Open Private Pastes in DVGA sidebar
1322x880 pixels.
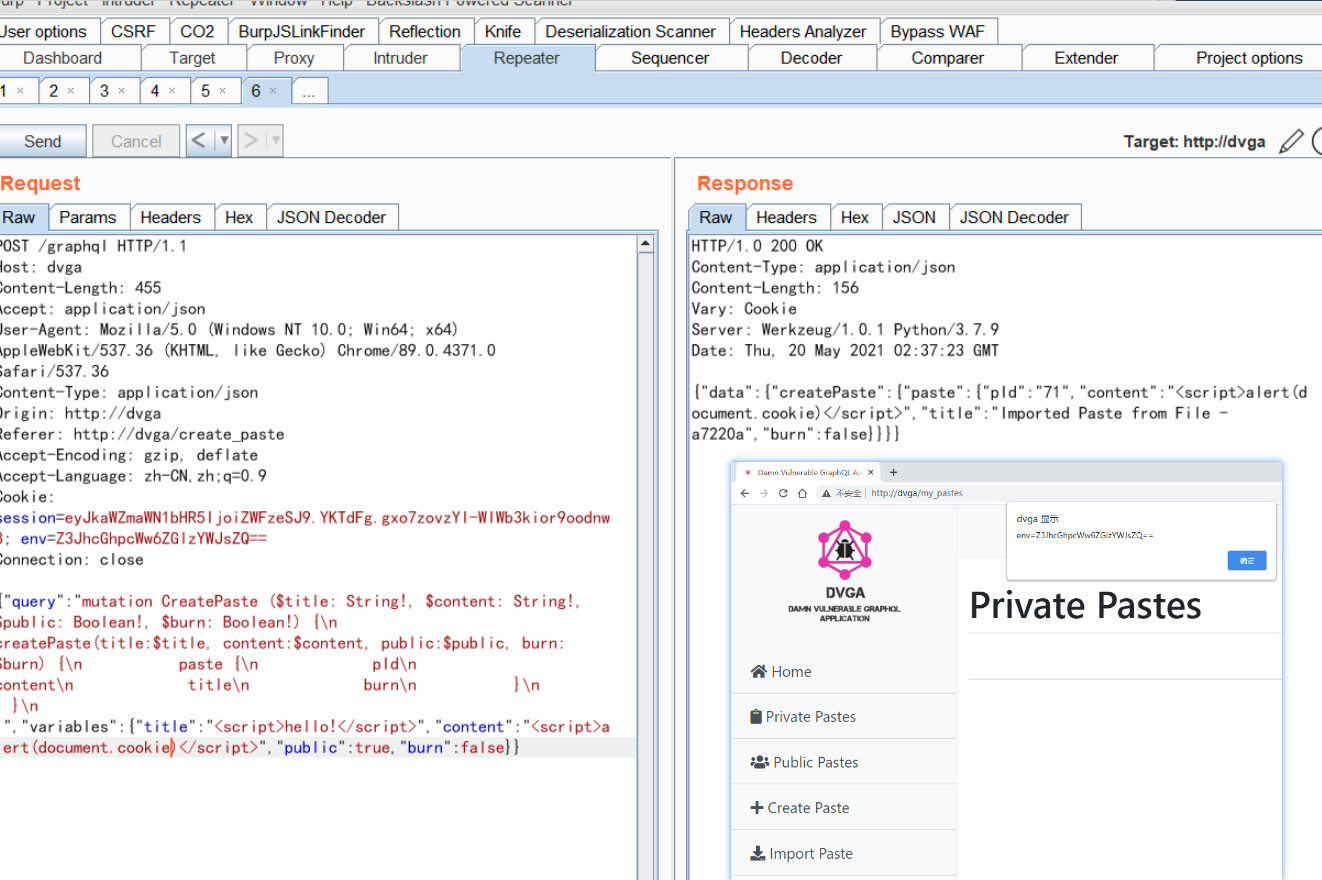[803, 717]
